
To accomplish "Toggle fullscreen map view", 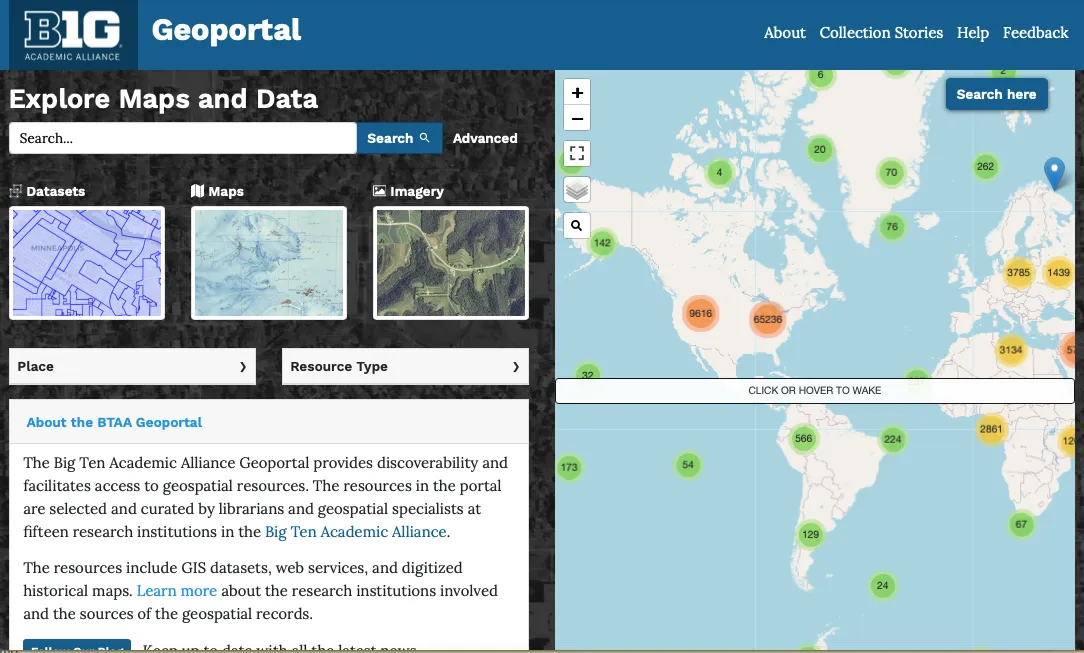I will coord(577,154).
